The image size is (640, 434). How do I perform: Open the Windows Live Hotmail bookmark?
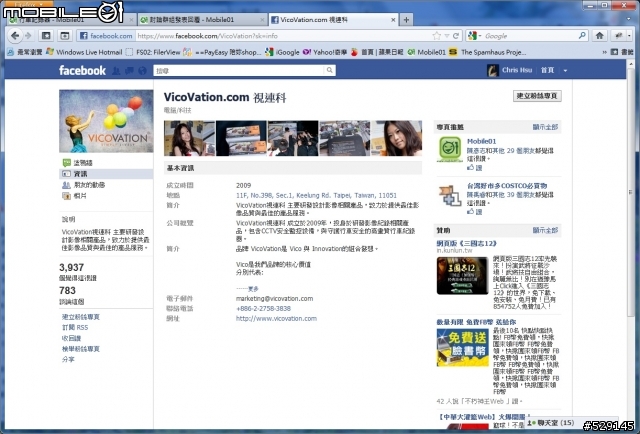84,52
